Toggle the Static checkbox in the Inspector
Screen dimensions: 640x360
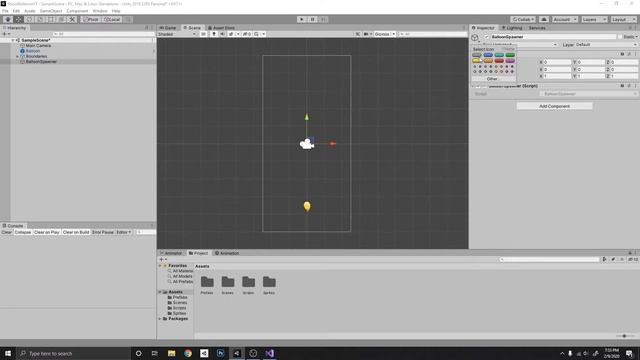tap(620, 37)
